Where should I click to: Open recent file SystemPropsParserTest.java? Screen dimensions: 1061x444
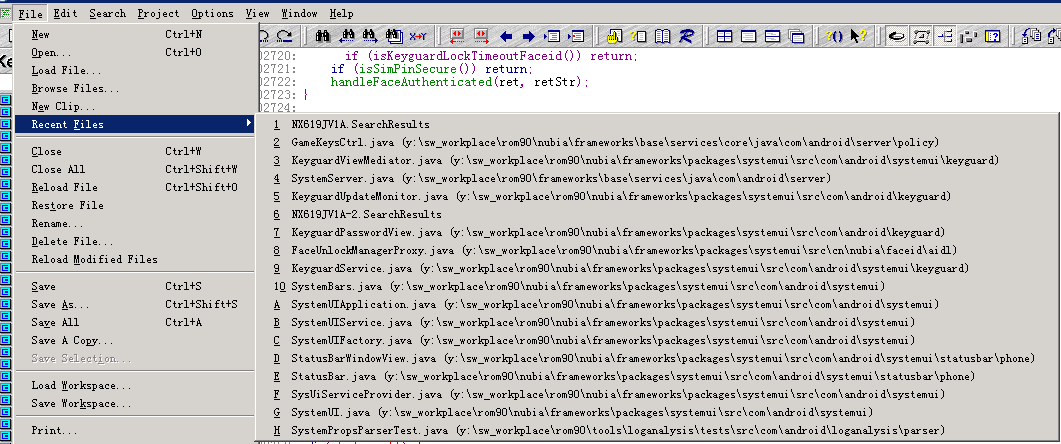coord(658,430)
